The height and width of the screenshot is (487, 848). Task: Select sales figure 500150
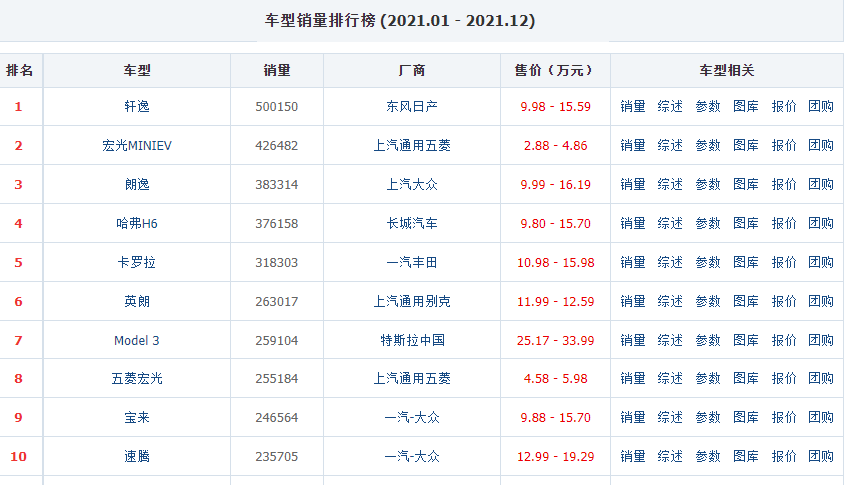click(x=277, y=107)
